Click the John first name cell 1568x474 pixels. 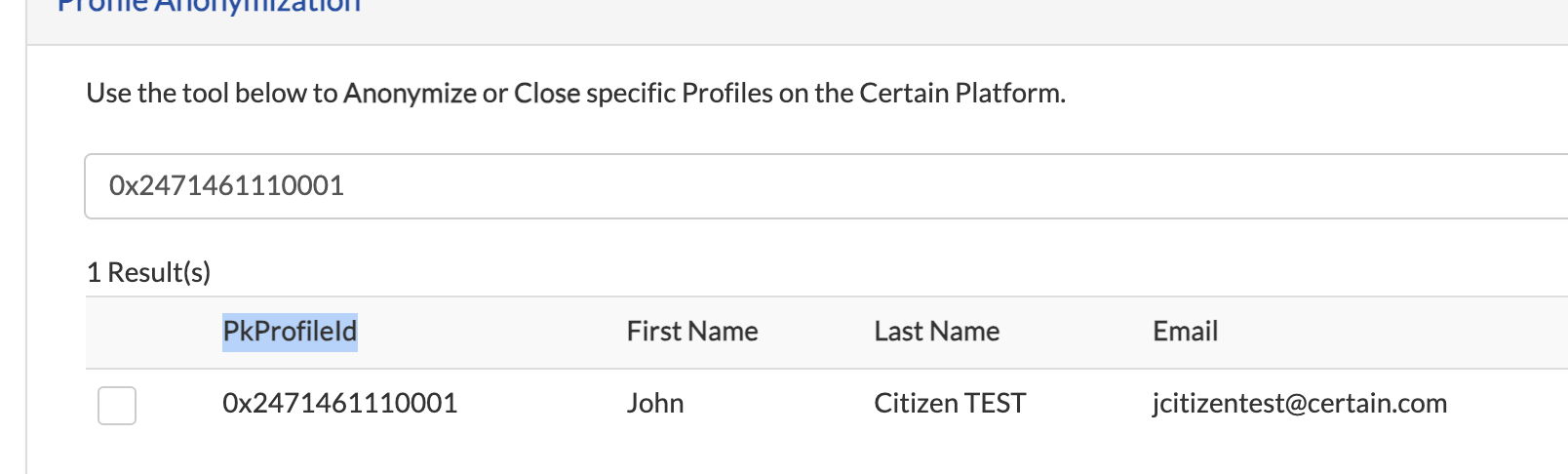(655, 403)
